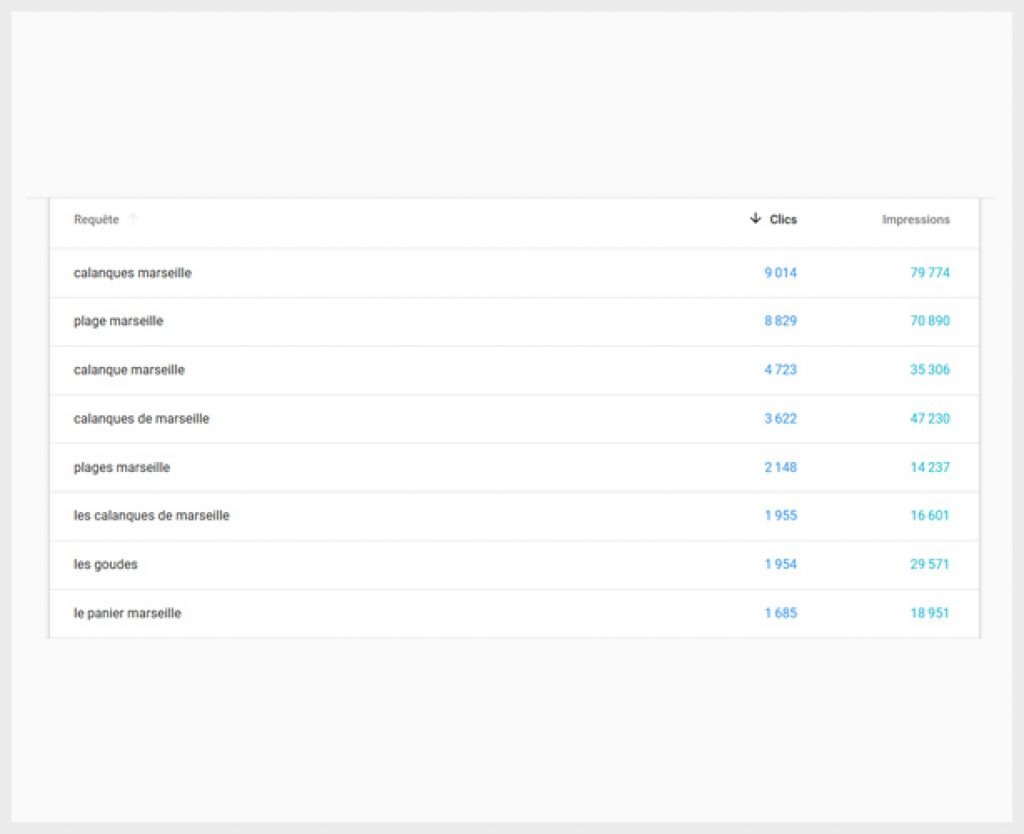Click the 'le panier marseille' query
Viewport: 1024px width, 834px height.
point(127,613)
